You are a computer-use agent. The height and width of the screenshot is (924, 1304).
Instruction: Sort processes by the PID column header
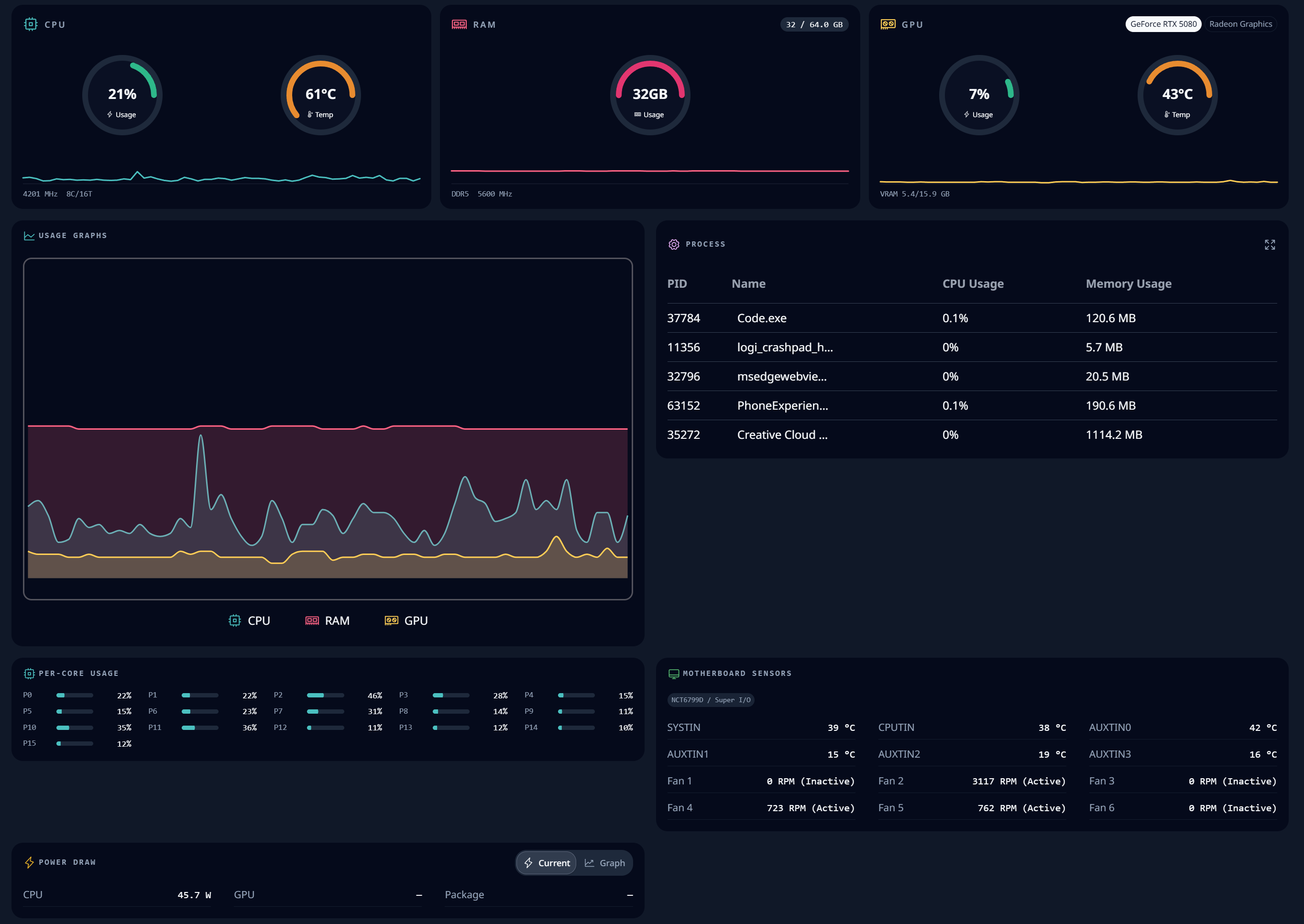[677, 283]
